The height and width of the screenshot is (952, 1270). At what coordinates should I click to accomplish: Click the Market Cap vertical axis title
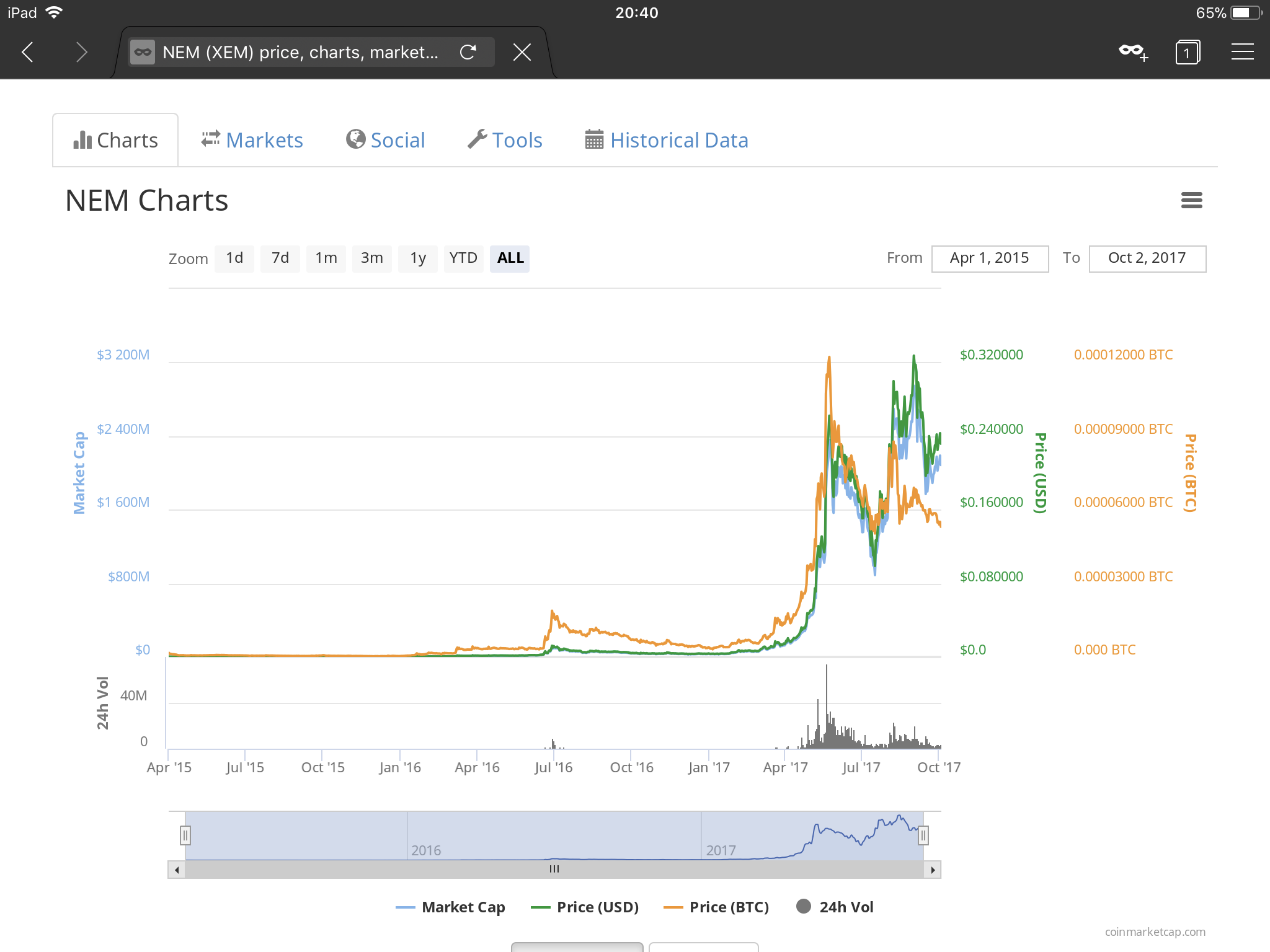click(x=79, y=473)
